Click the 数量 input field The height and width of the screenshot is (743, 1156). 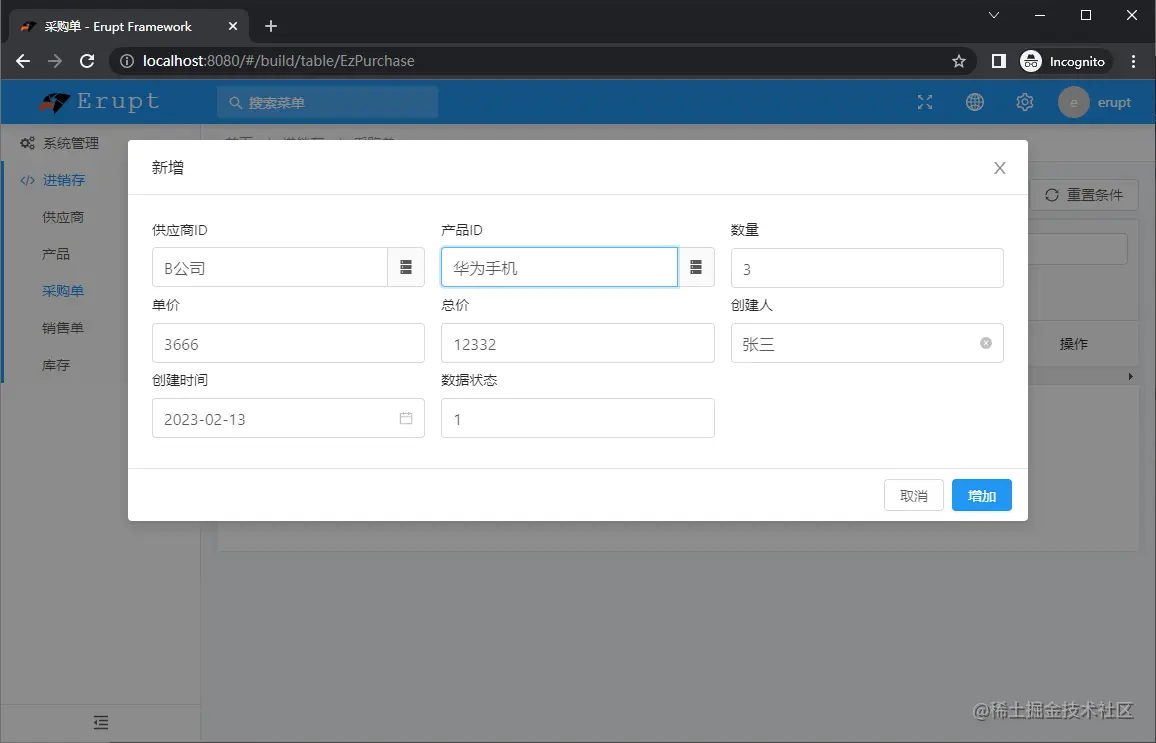tap(867, 268)
